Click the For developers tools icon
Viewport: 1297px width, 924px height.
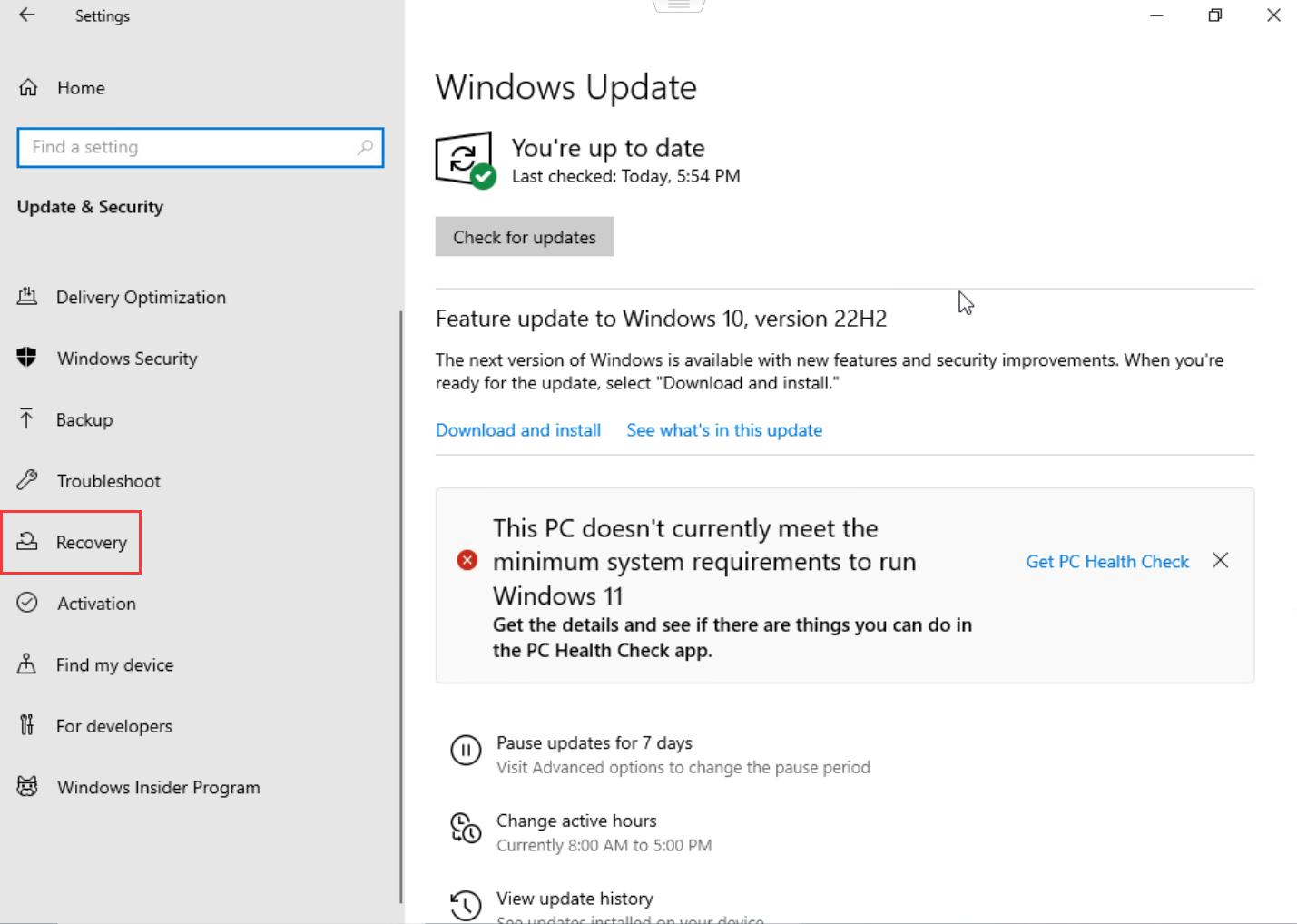tap(27, 725)
